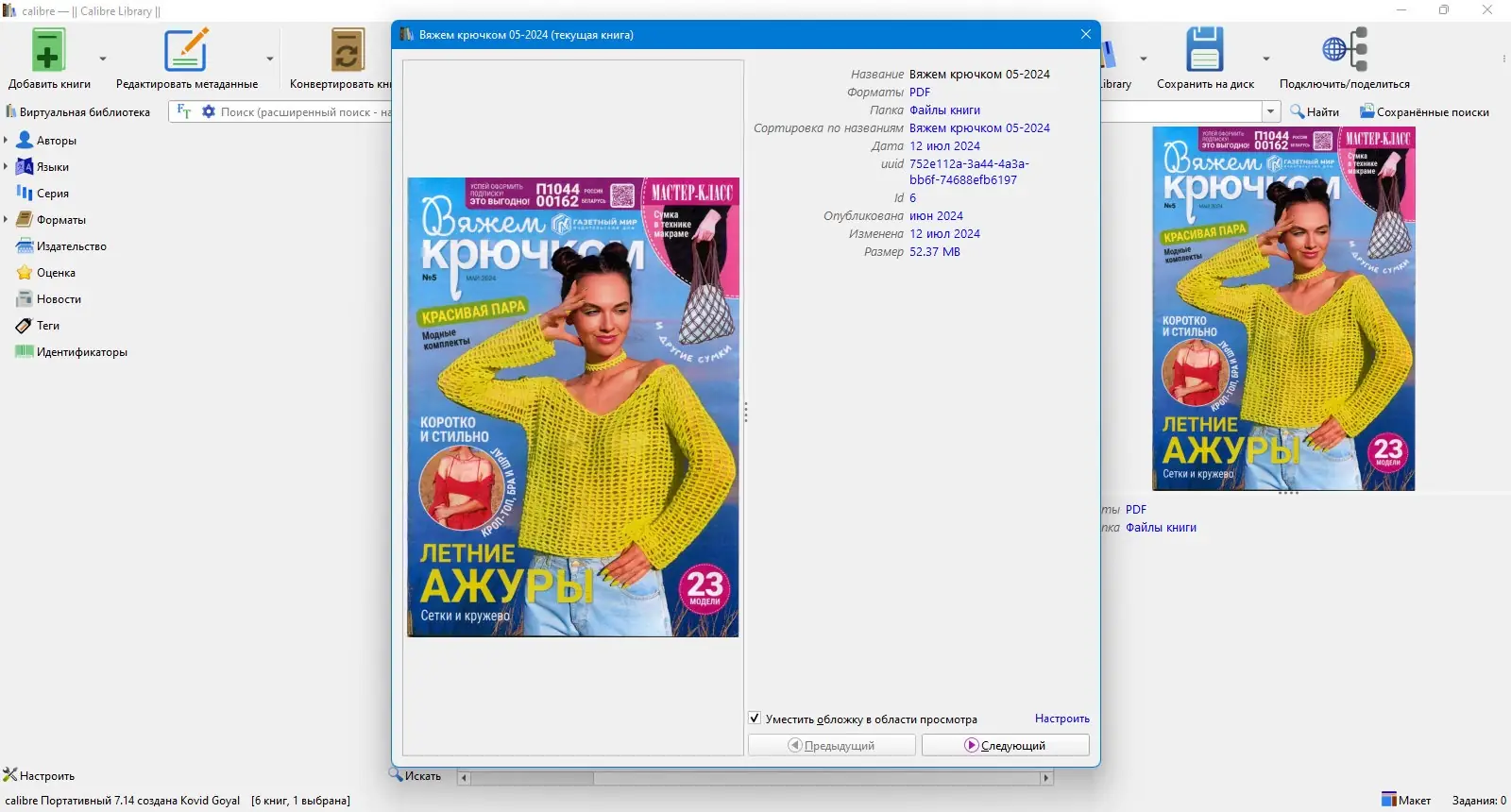This screenshot has width=1511, height=812.
Task: Open the Jobs indicator
Action: click(1479, 801)
